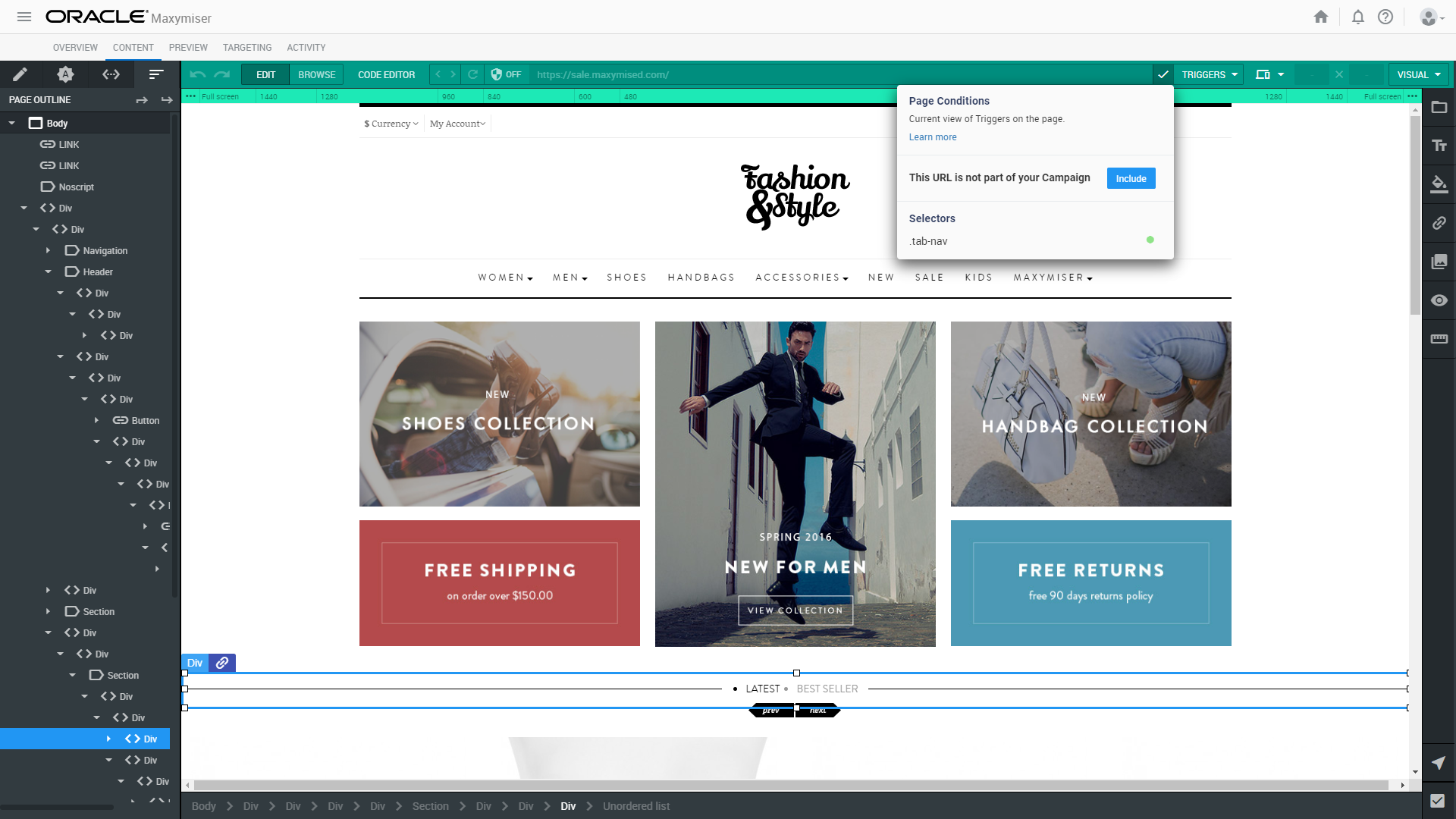This screenshot has height=819, width=1456.
Task: Click the ruler measurement icon
Action: [1439, 339]
